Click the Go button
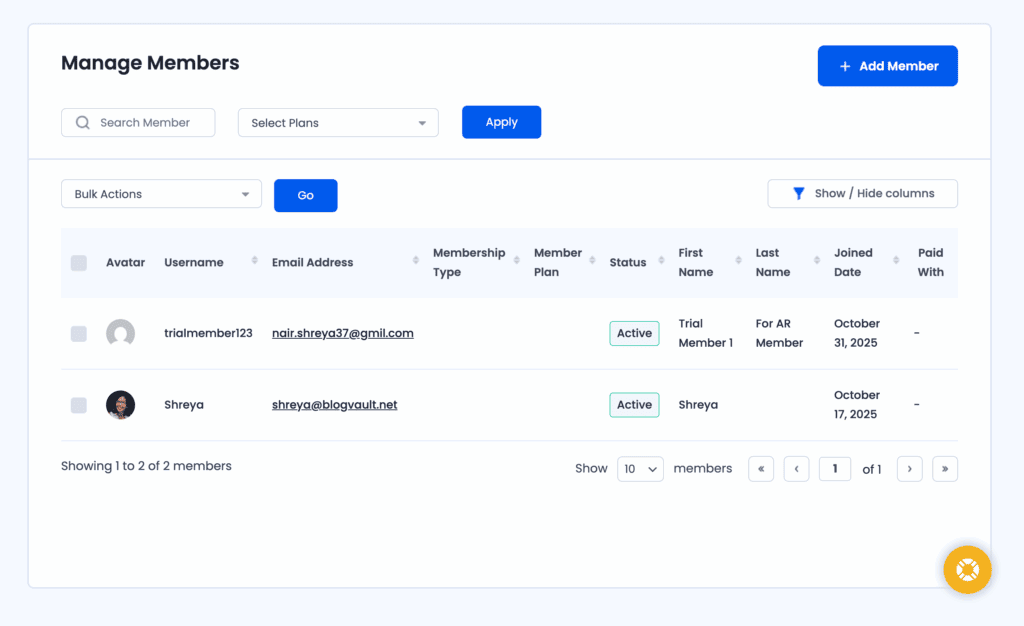Screen dimensions: 1024x626 306,195
